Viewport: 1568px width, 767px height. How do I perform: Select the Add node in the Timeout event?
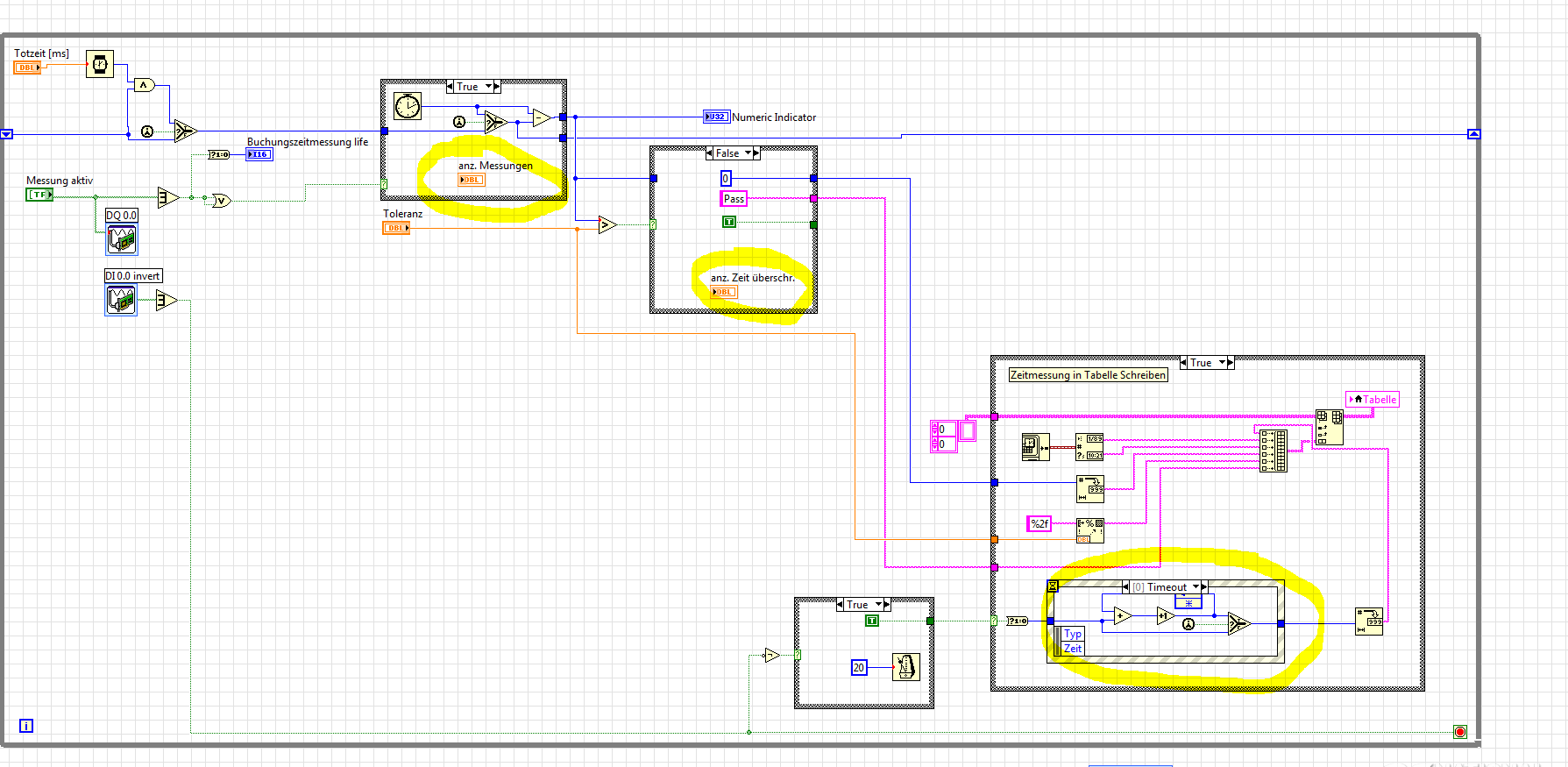pyautogui.click(x=1122, y=616)
